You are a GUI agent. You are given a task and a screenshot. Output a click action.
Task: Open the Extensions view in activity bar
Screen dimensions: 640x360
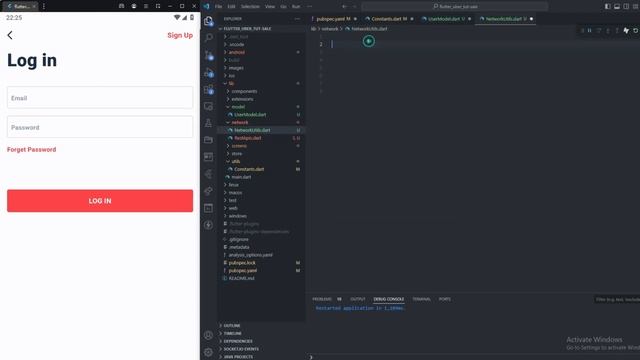(208, 90)
